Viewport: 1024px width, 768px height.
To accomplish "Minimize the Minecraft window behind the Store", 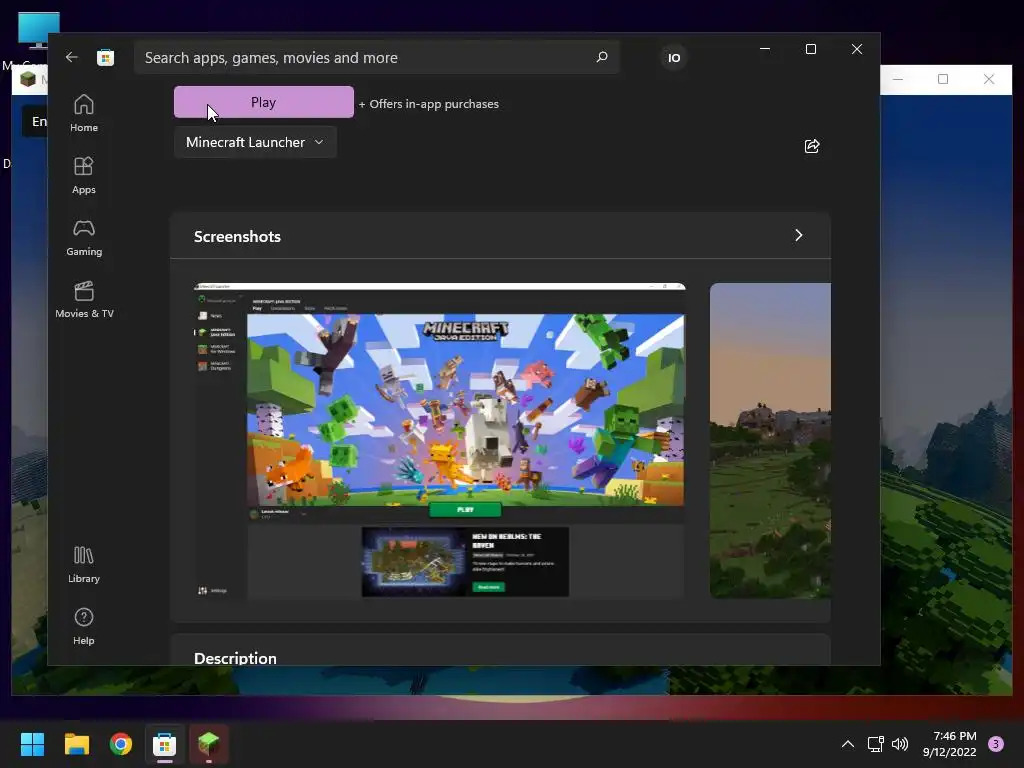I will (898, 79).
